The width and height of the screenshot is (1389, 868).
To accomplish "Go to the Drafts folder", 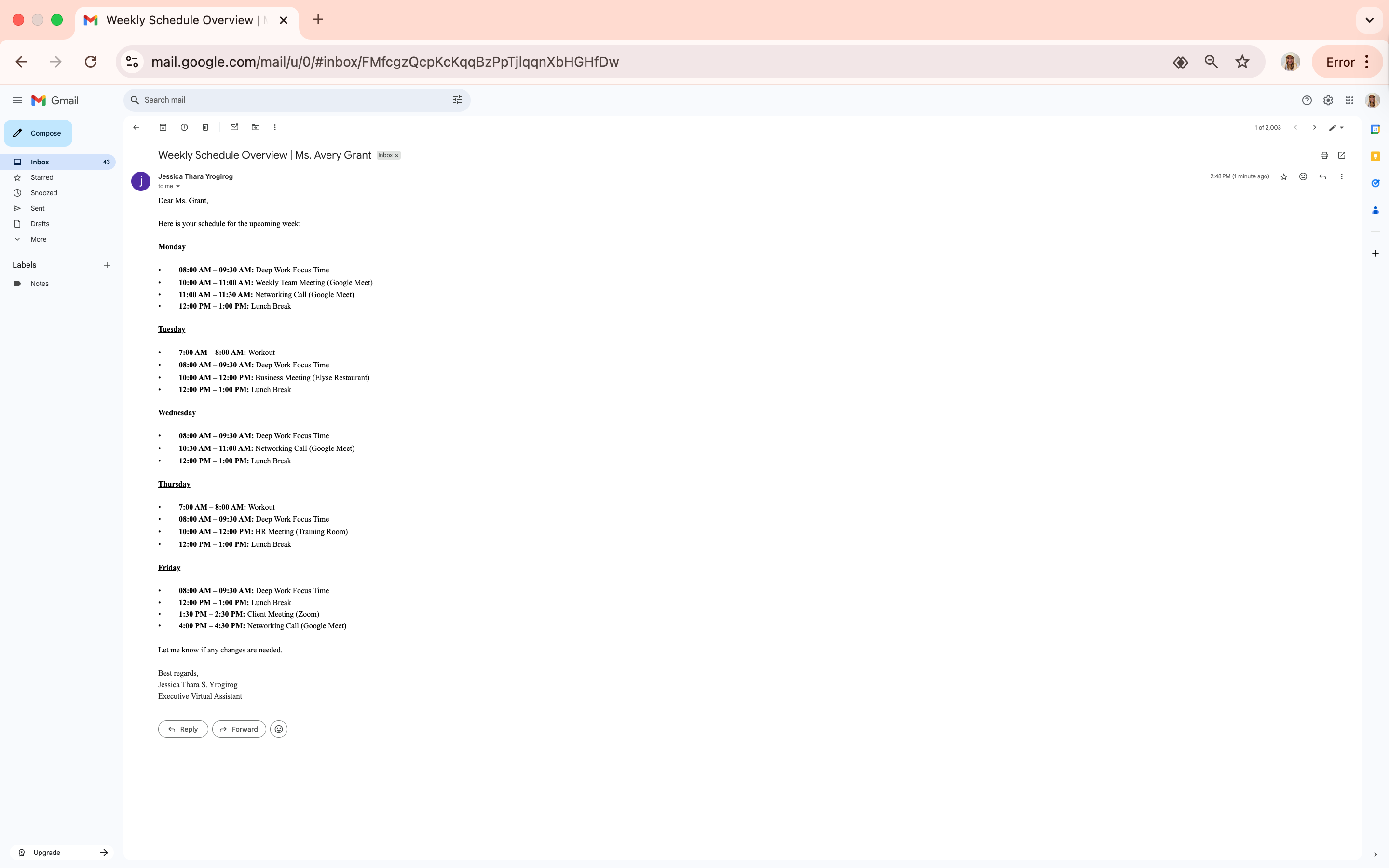I will (40, 224).
